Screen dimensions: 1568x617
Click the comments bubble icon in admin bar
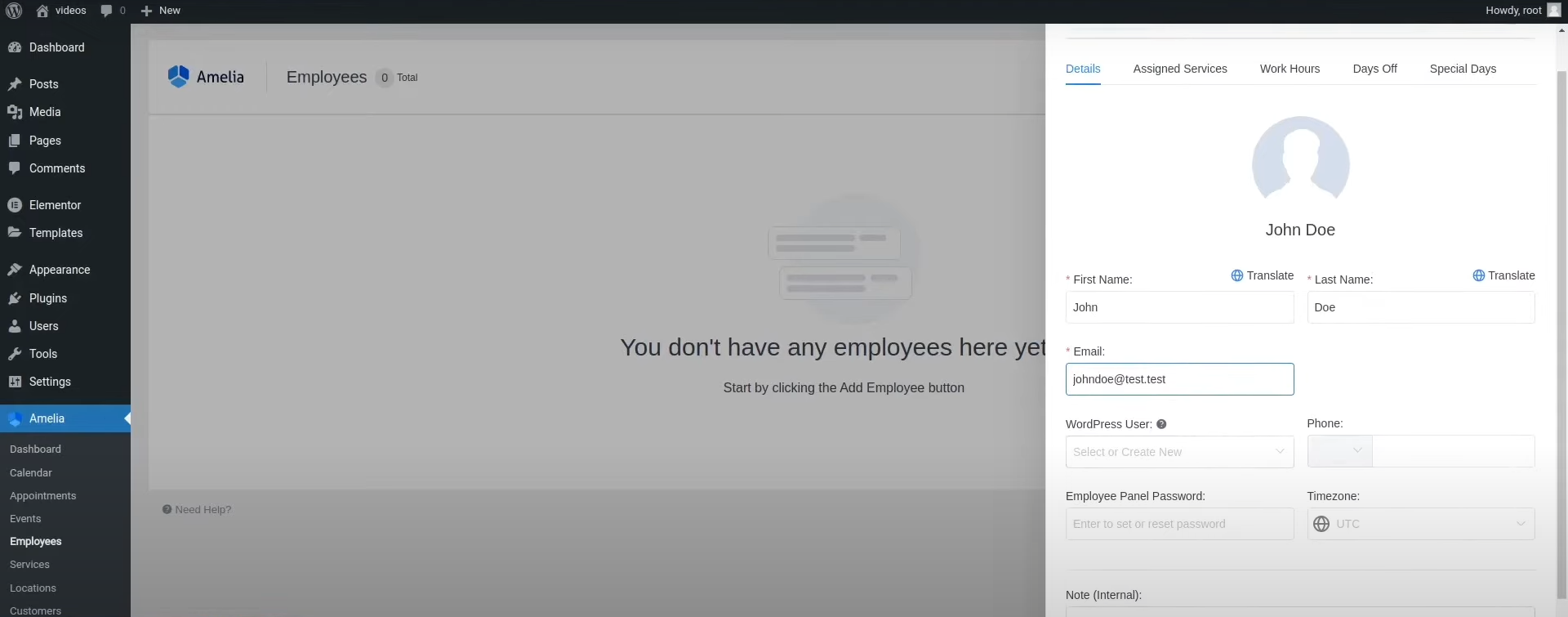(106, 11)
